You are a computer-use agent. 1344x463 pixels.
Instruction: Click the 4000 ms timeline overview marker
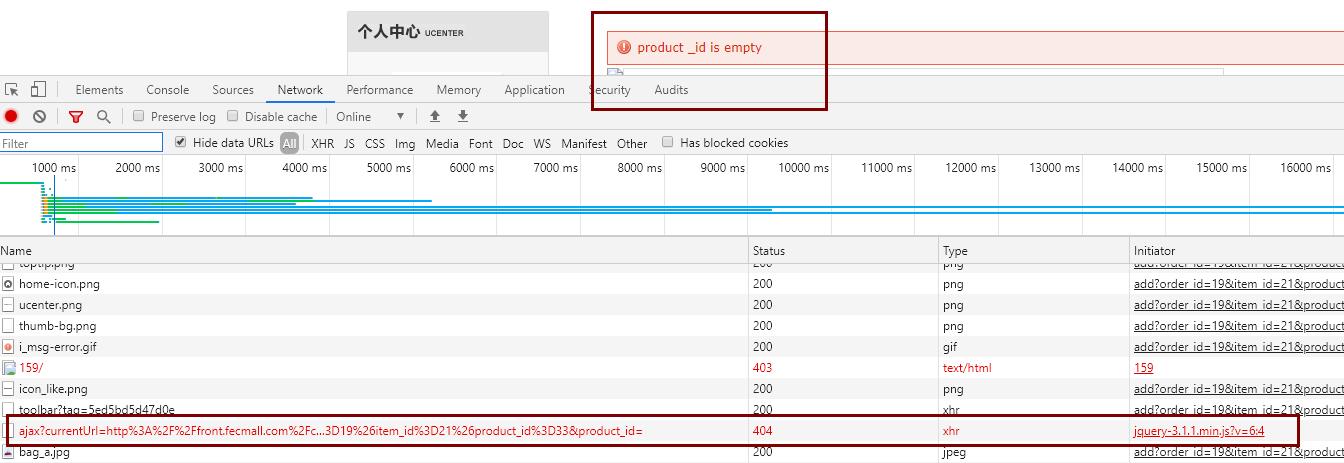[304, 167]
